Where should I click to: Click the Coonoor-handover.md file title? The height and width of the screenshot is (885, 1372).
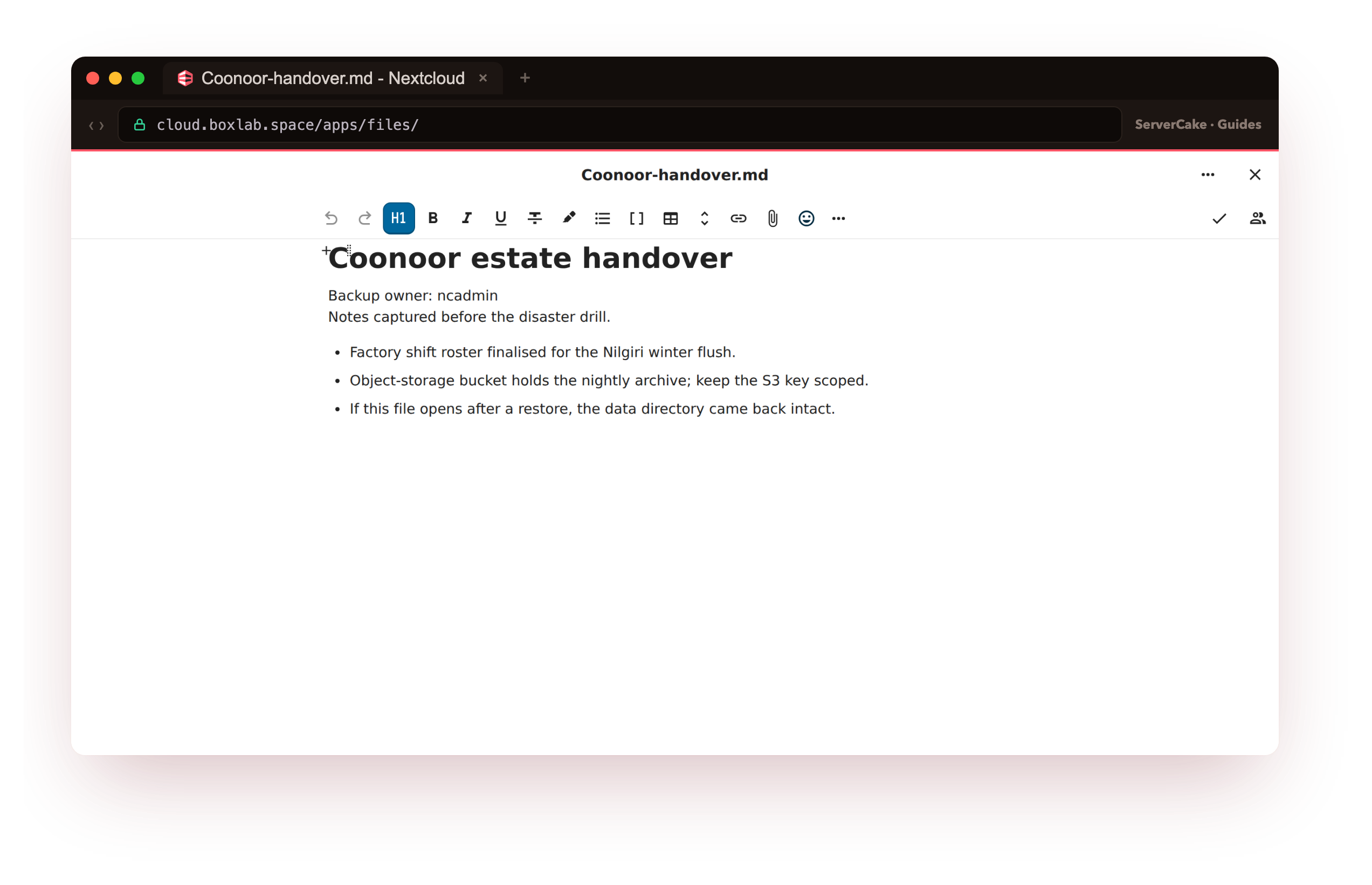click(674, 175)
